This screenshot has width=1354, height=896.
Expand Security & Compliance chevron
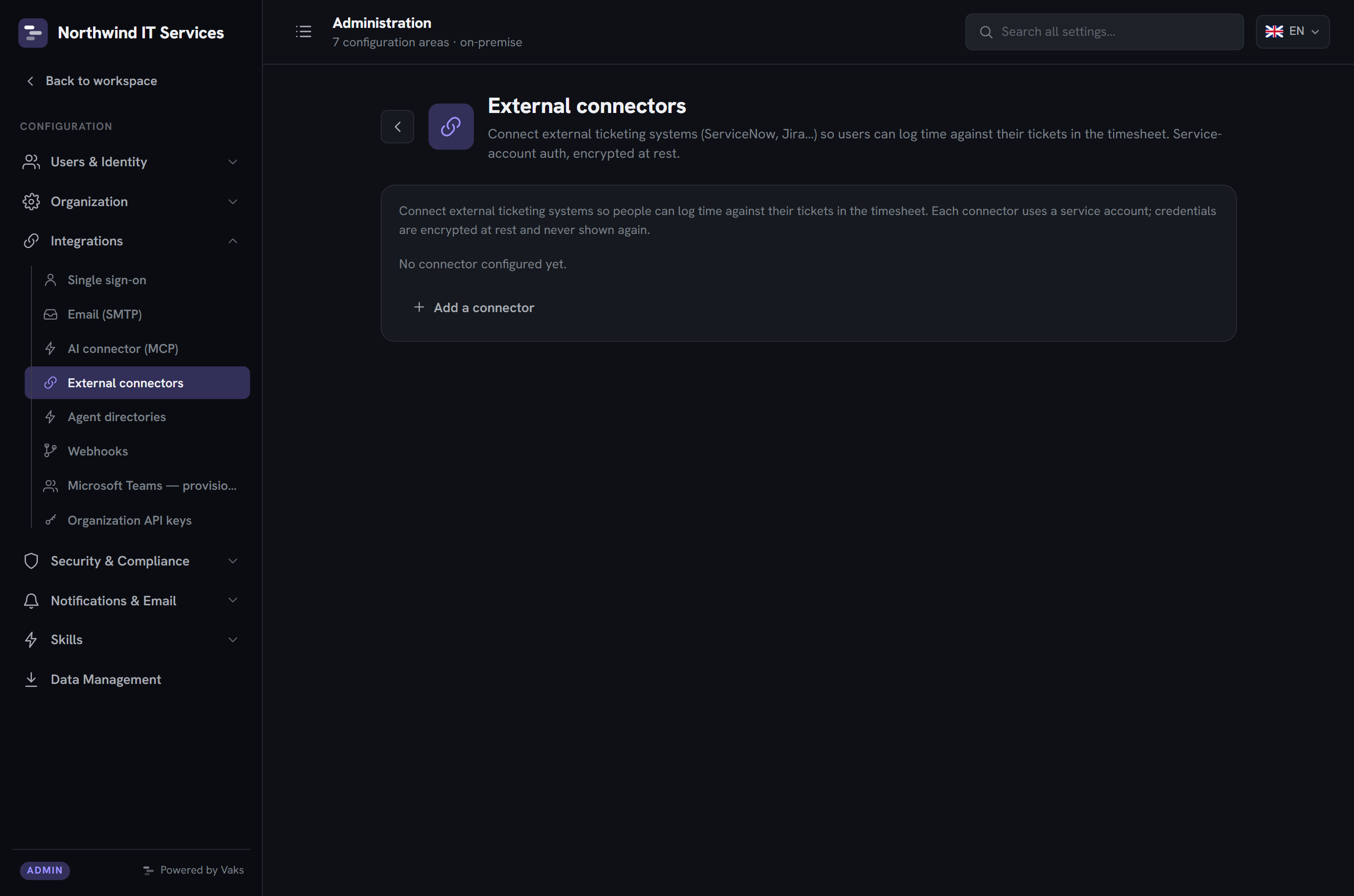232,561
